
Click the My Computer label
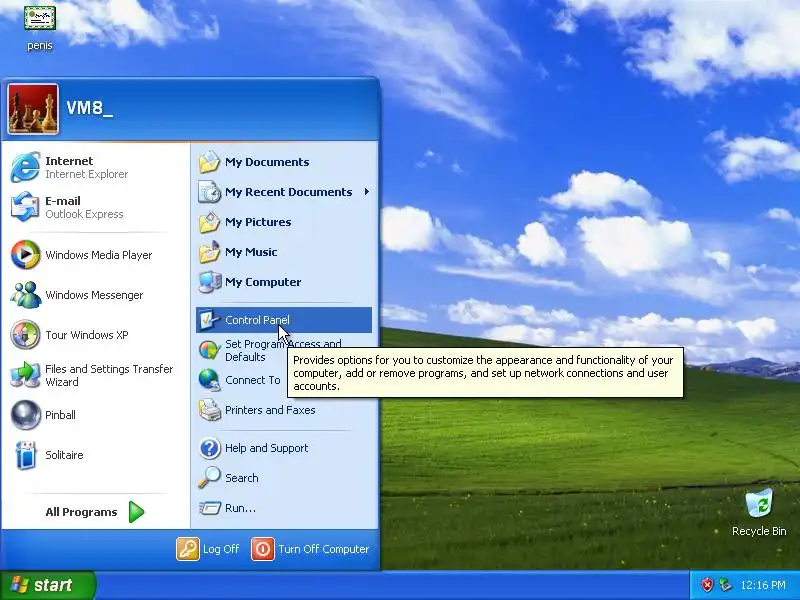tap(263, 282)
